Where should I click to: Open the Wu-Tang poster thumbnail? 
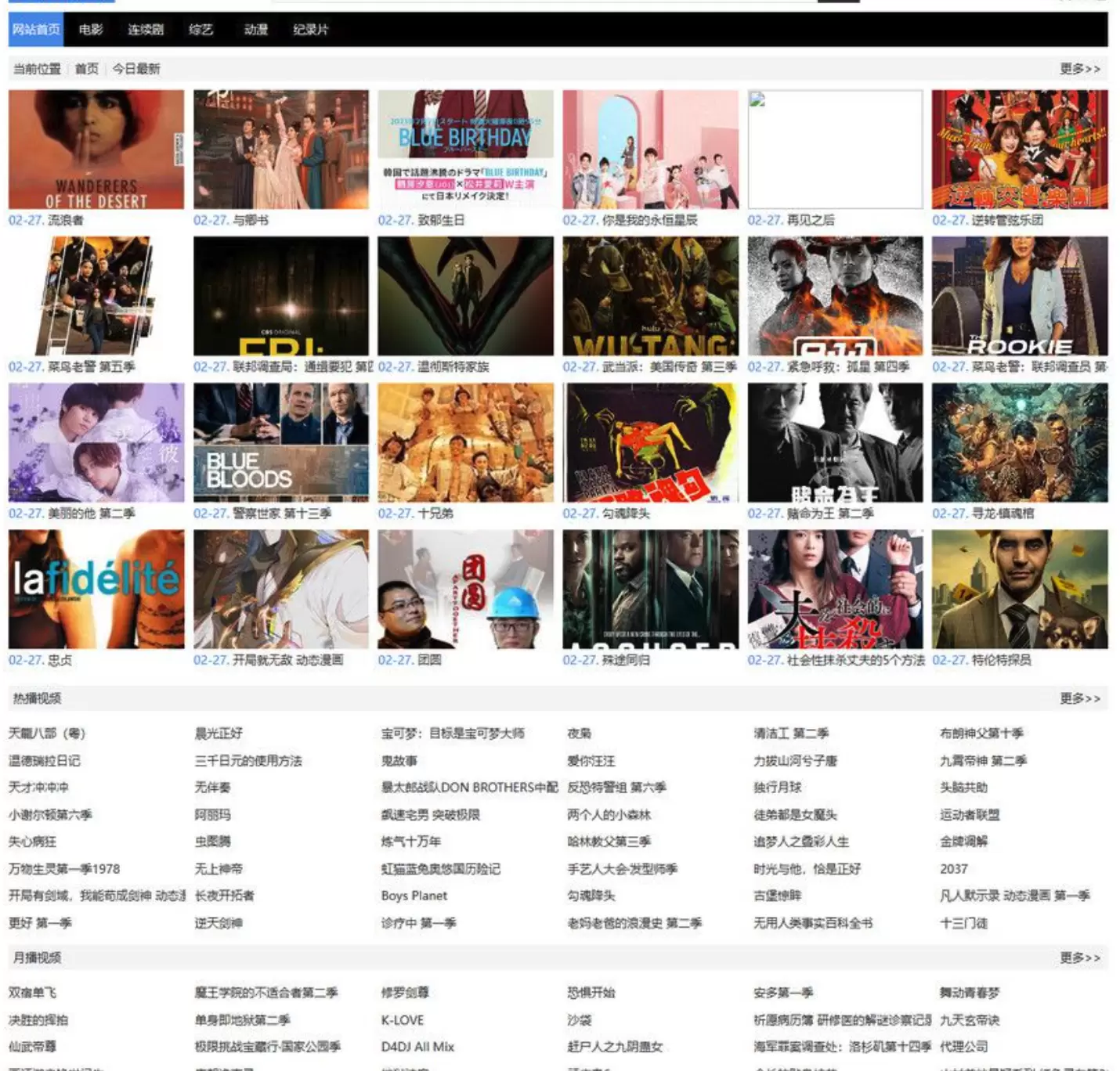[650, 296]
